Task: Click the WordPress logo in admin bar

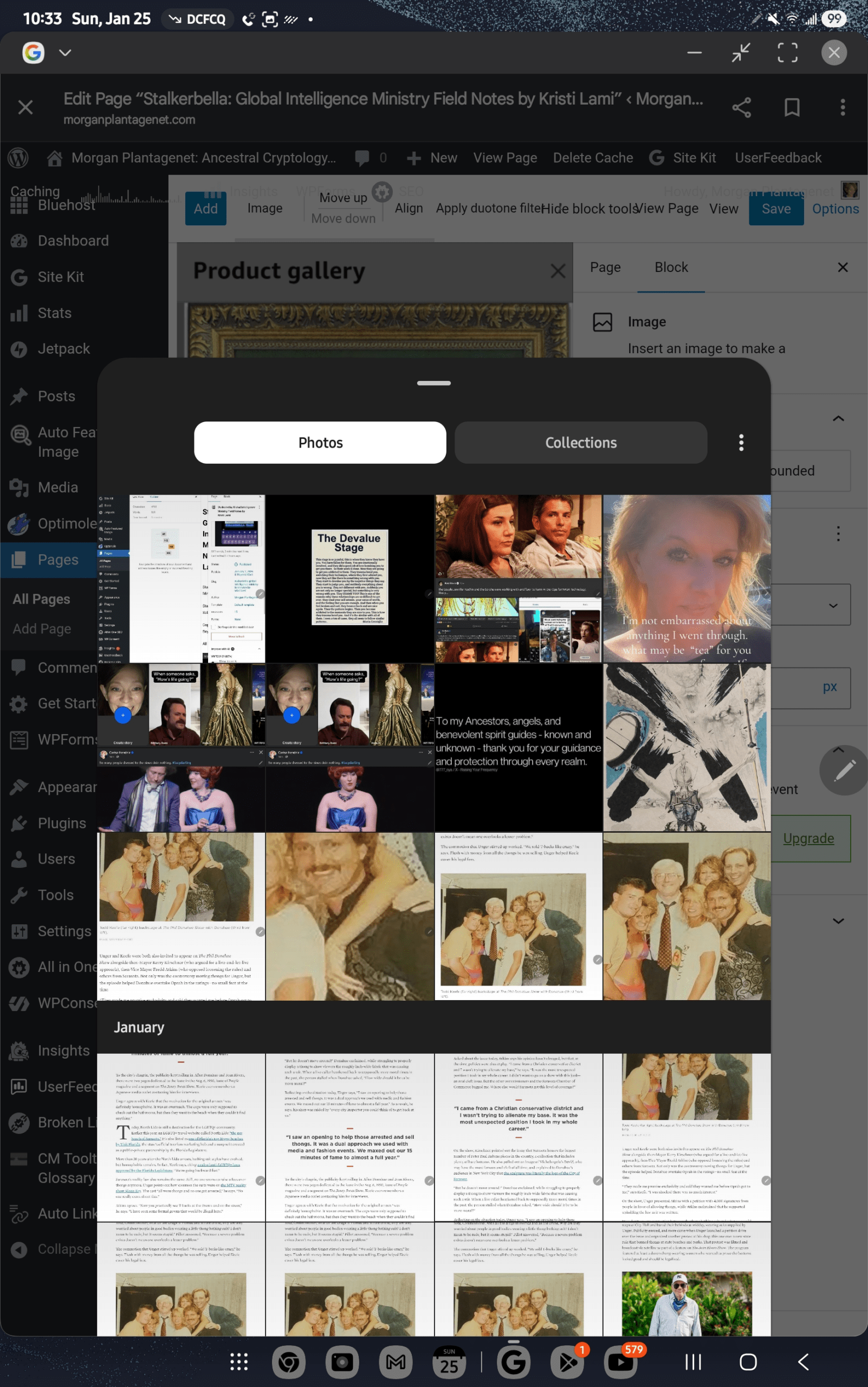Action: [x=18, y=158]
